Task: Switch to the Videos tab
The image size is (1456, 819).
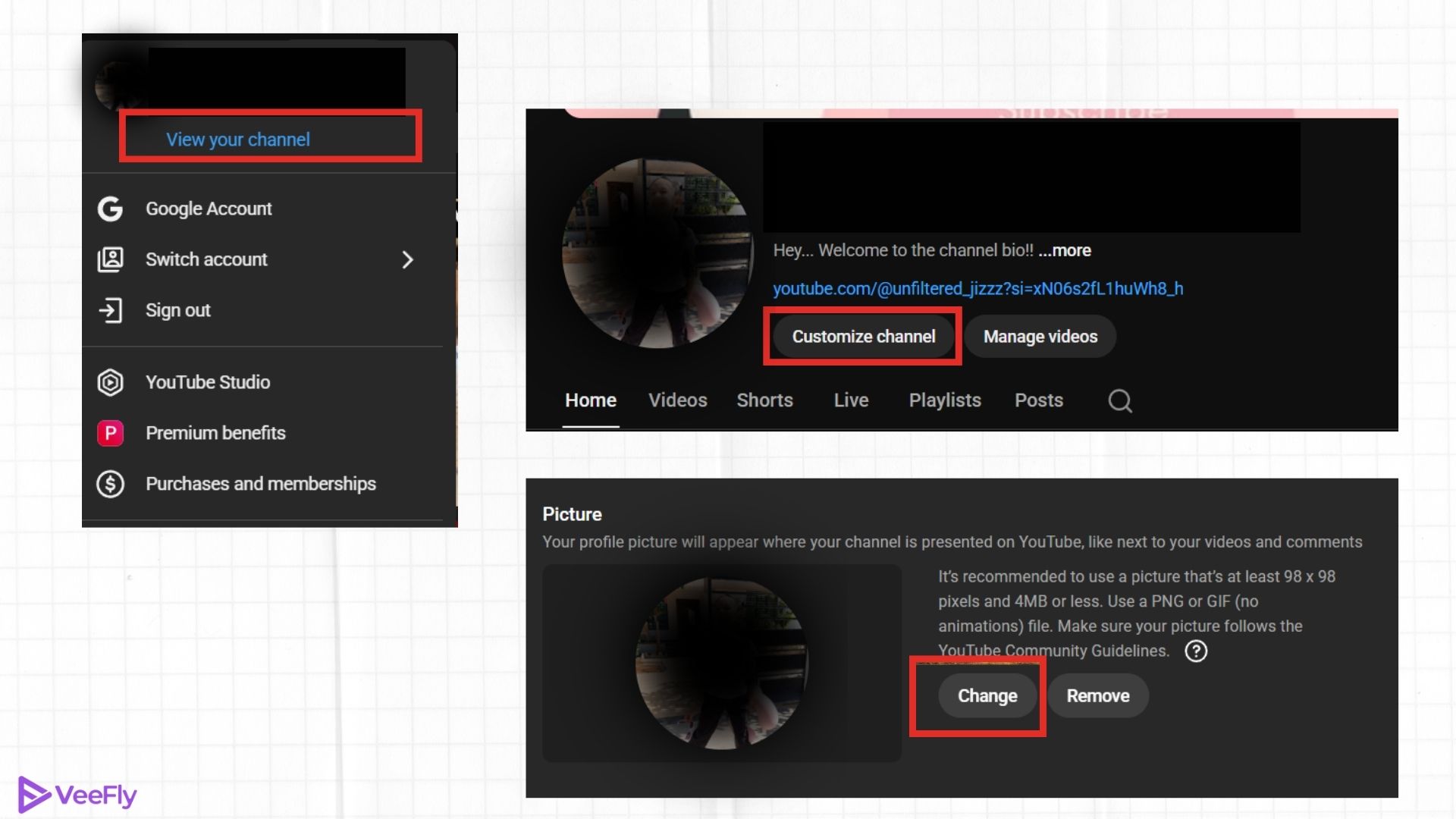Action: (676, 400)
